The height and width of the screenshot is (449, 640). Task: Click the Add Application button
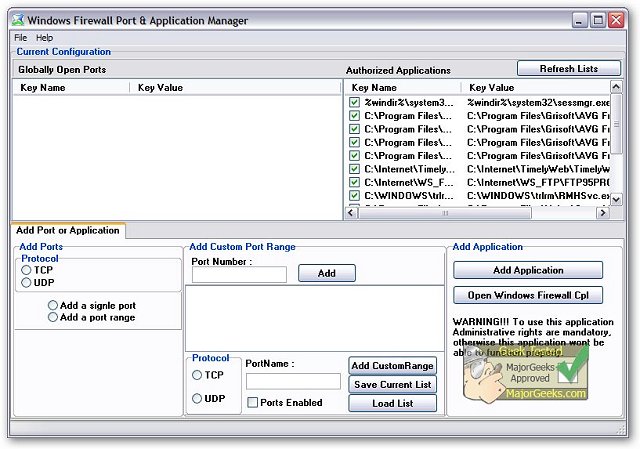528,270
